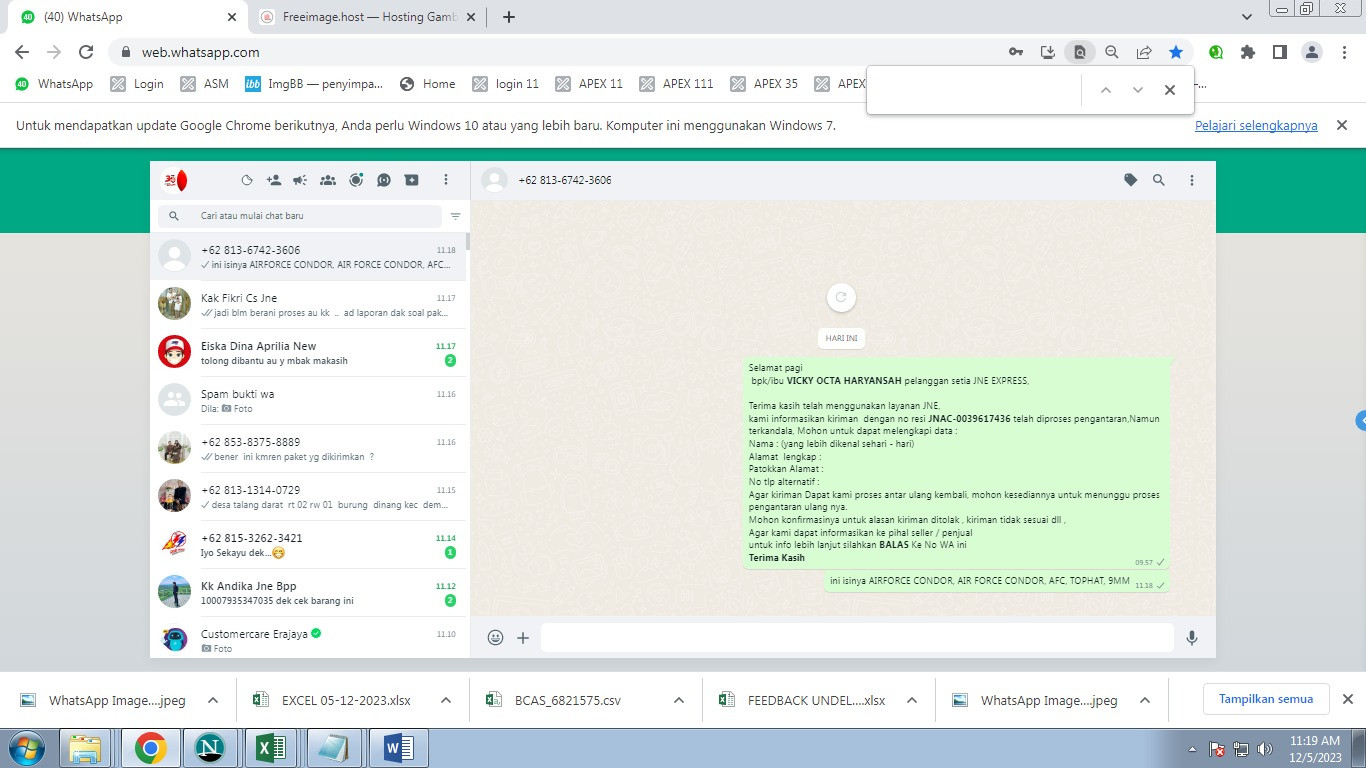Screen dimensions: 1366x768
Task: Open the Chrome profile avatar
Action: (1313, 52)
